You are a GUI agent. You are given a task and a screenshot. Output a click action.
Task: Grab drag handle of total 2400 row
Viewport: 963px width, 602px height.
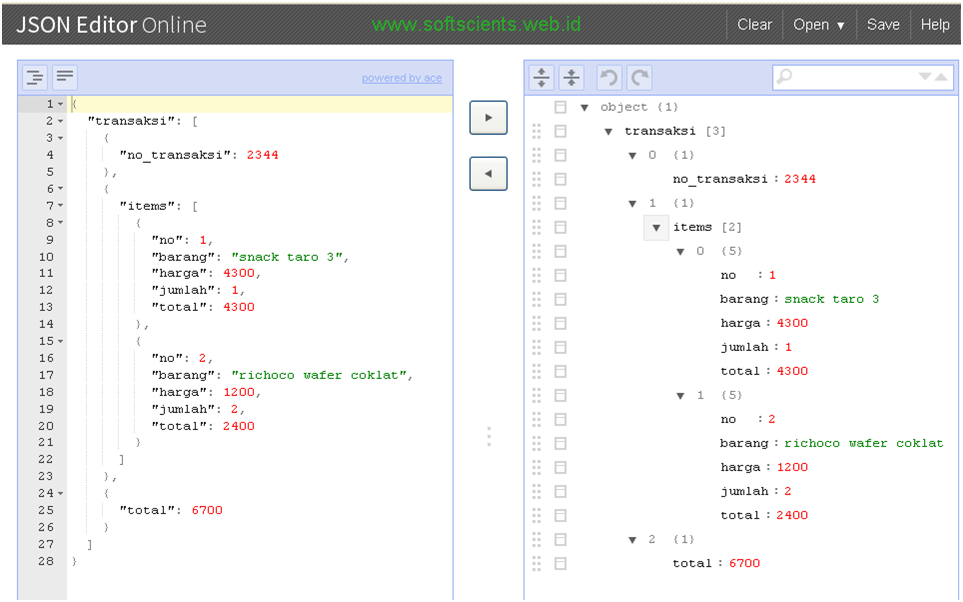(537, 515)
